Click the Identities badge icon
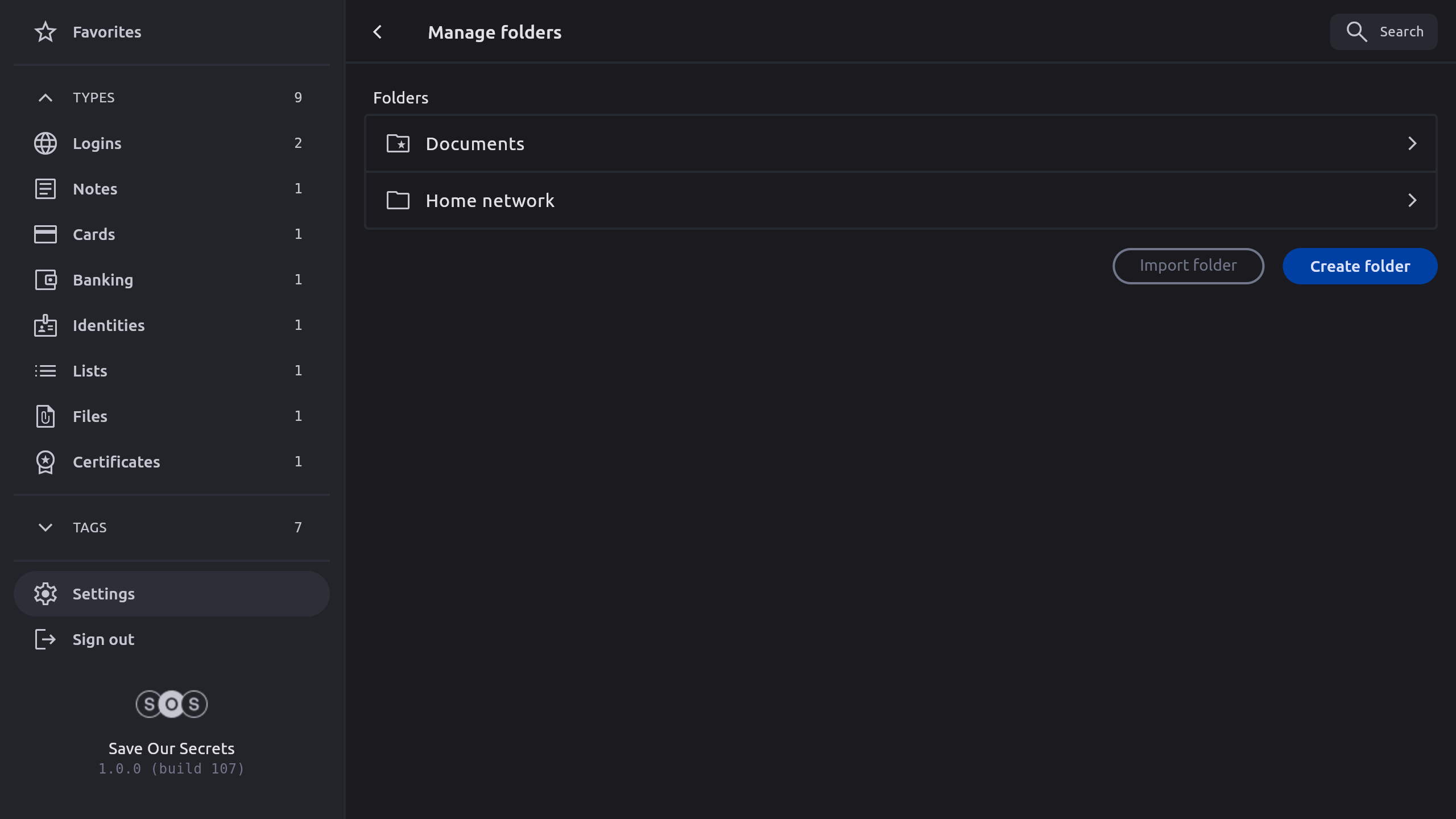The image size is (1456, 819). [x=45, y=325]
